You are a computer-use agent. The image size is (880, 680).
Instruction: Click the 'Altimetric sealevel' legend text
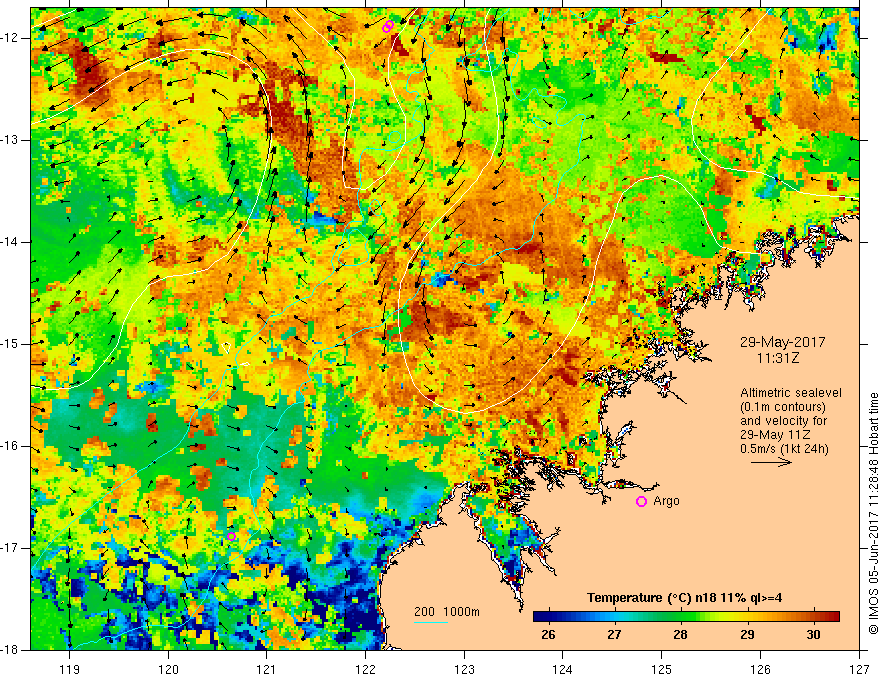click(x=790, y=393)
